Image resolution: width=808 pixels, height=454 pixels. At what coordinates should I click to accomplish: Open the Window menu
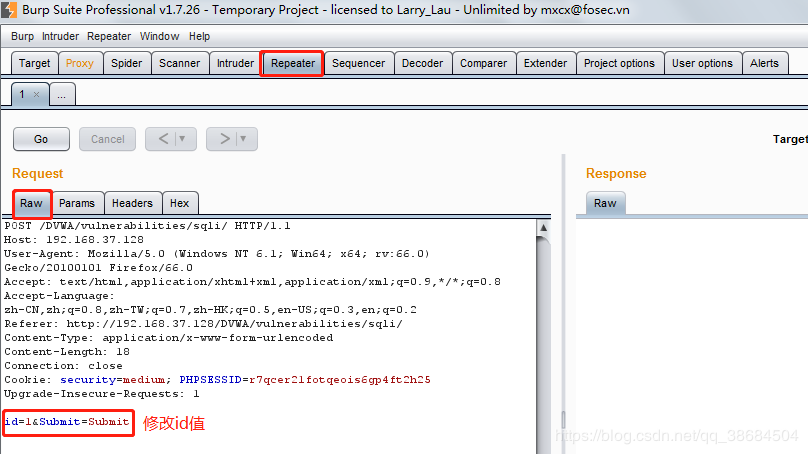click(x=159, y=36)
